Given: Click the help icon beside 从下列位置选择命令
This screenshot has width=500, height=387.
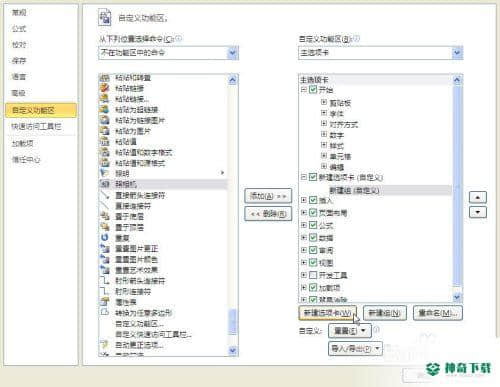Looking at the screenshot, I should [179, 39].
